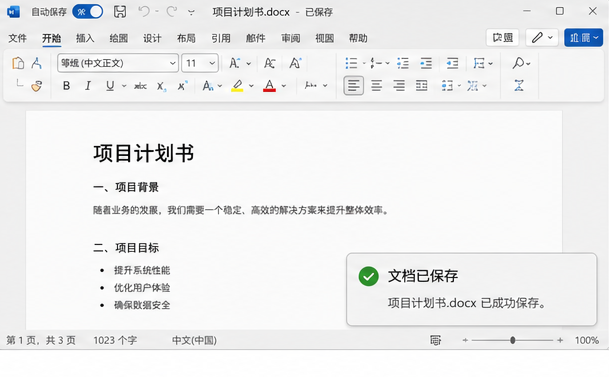Image resolution: width=609 pixels, height=377 pixels.
Task: Switch to the 审阅 tab
Action: pos(291,38)
